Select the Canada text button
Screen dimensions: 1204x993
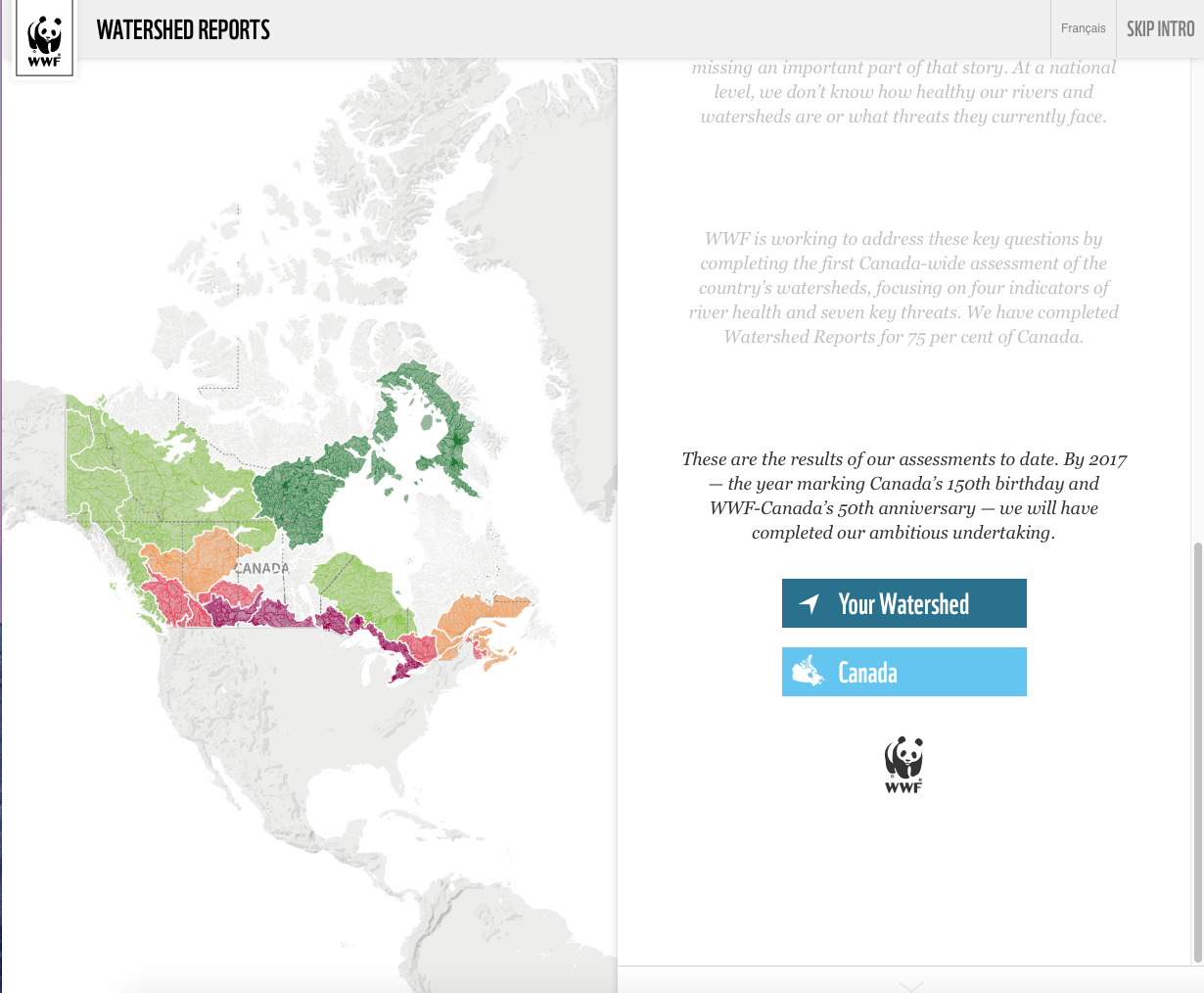(867, 673)
